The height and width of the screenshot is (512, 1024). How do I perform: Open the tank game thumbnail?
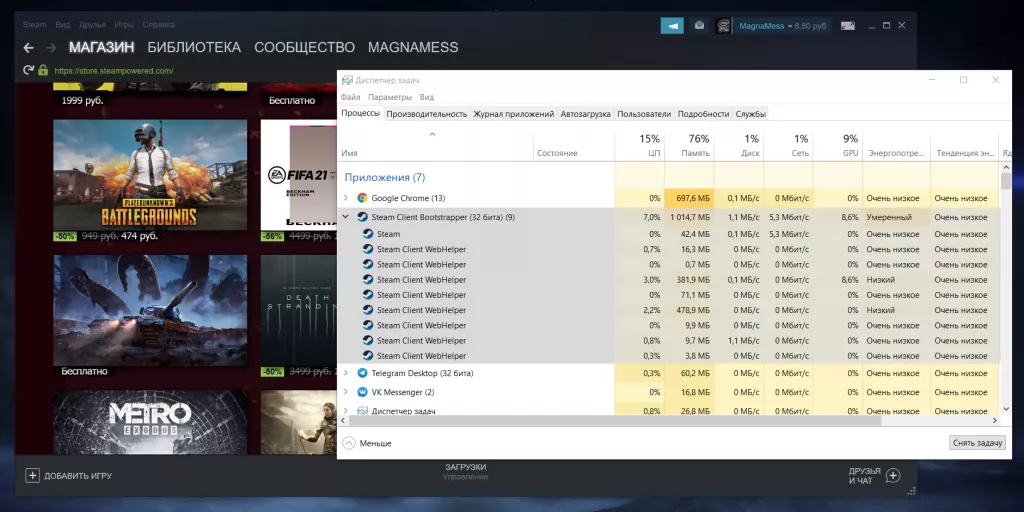click(150, 310)
